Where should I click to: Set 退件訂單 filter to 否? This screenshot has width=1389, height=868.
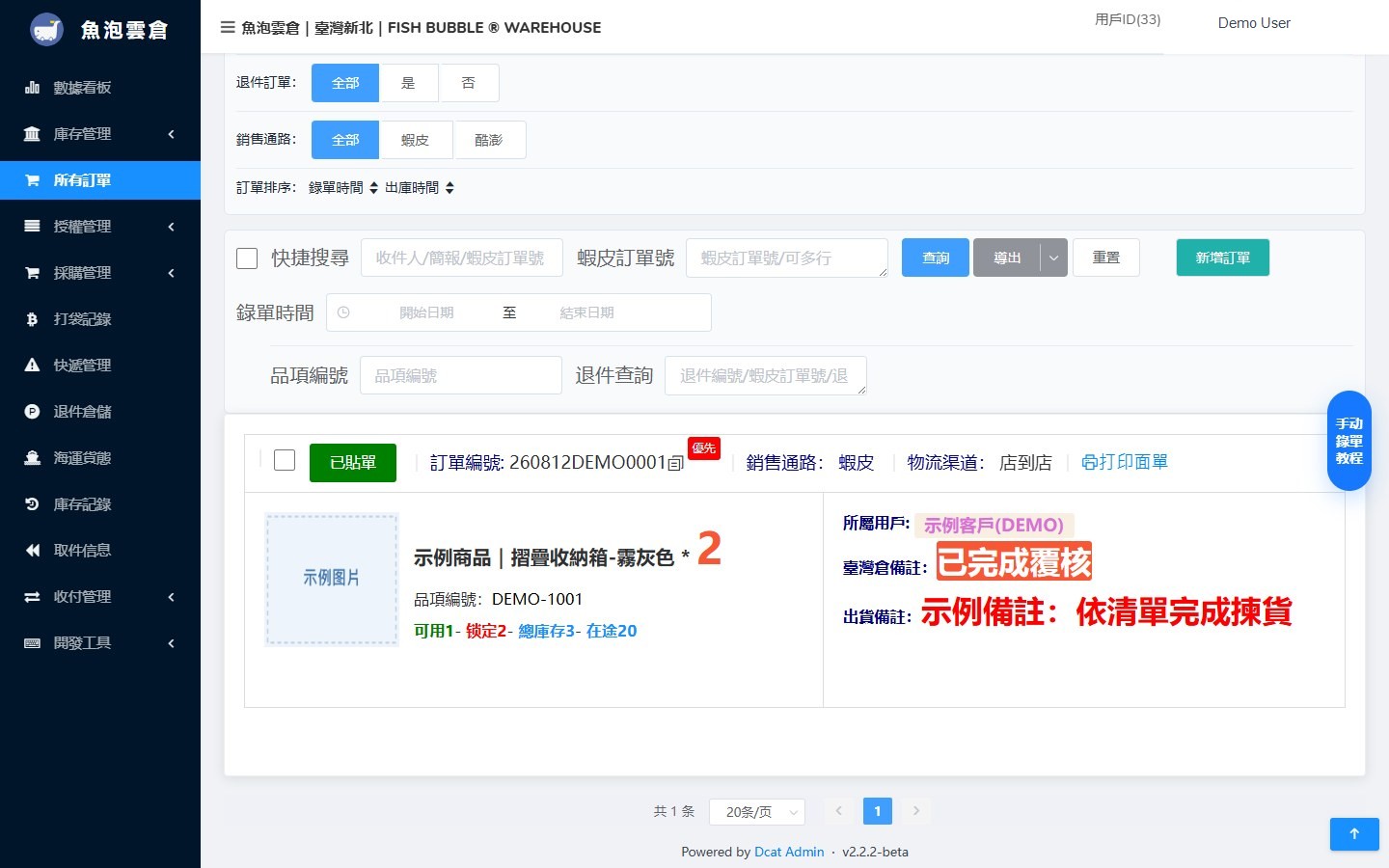(469, 83)
